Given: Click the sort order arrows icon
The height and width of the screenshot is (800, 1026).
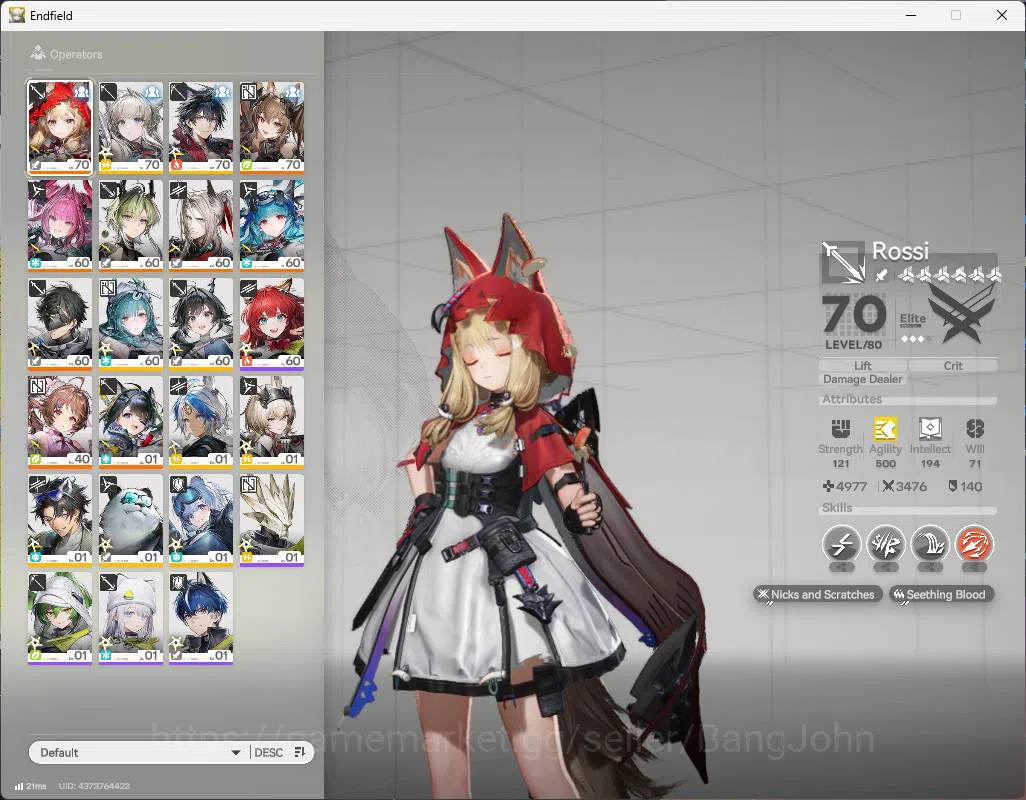Looking at the screenshot, I should [x=300, y=752].
